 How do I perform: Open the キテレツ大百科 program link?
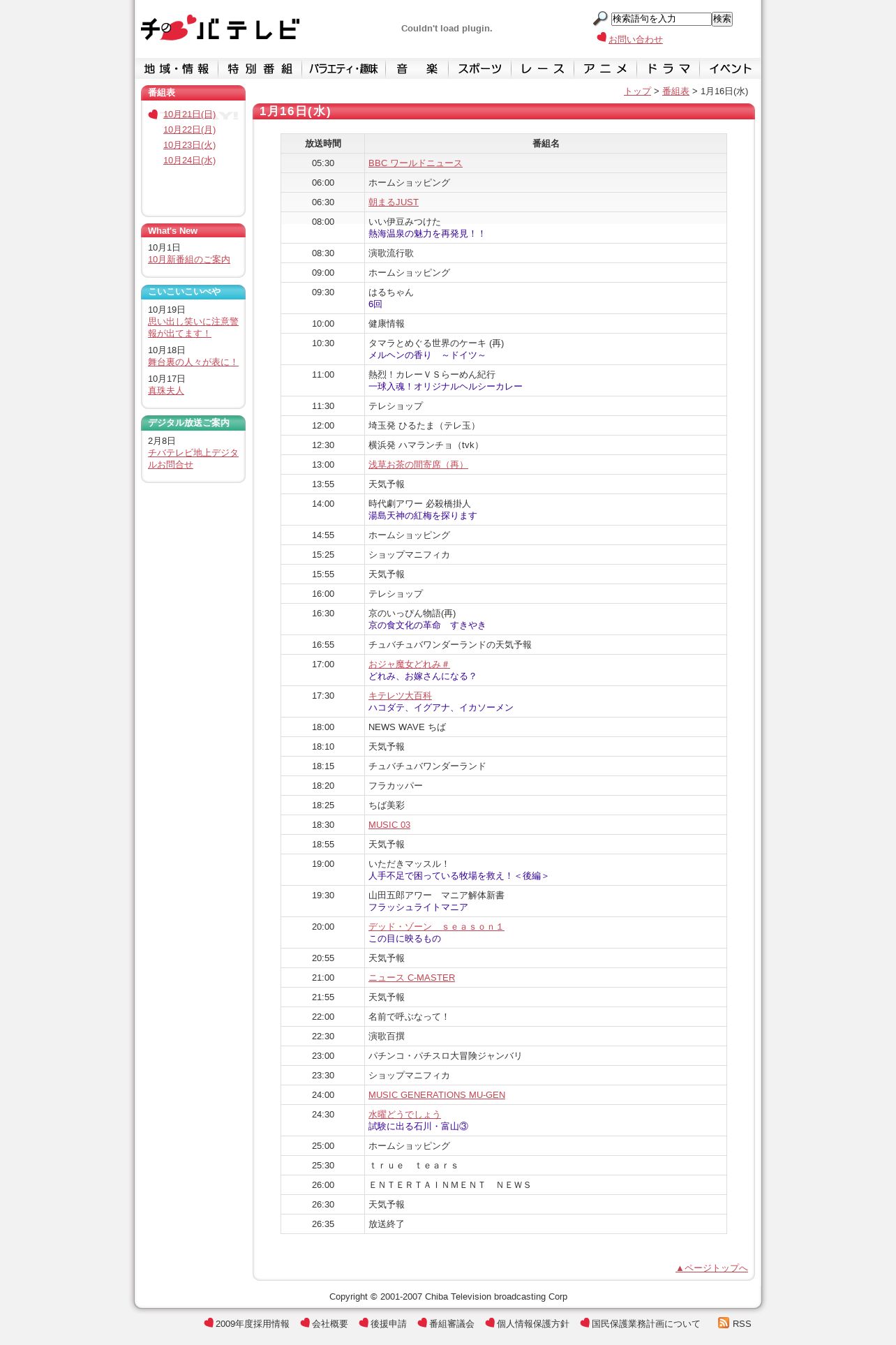tap(400, 696)
